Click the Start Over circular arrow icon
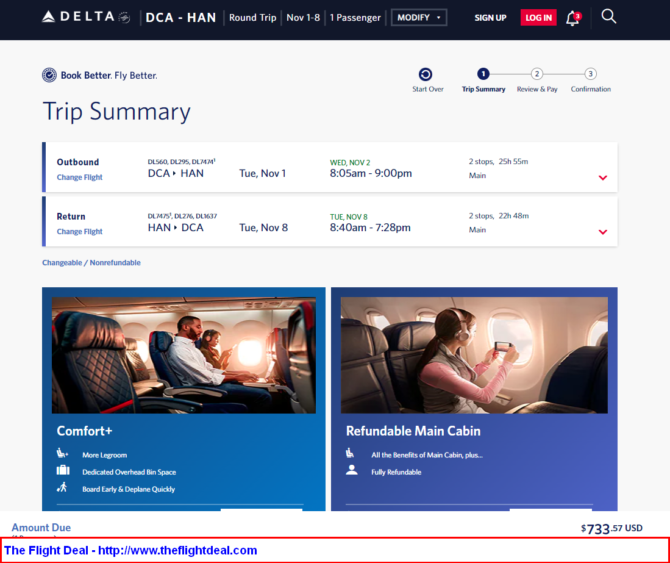 (x=425, y=74)
